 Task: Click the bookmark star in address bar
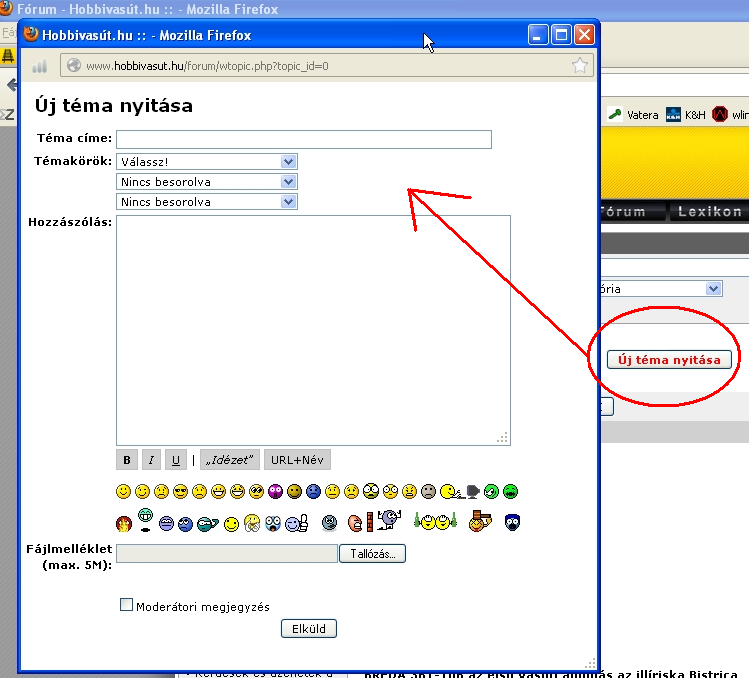[579, 66]
